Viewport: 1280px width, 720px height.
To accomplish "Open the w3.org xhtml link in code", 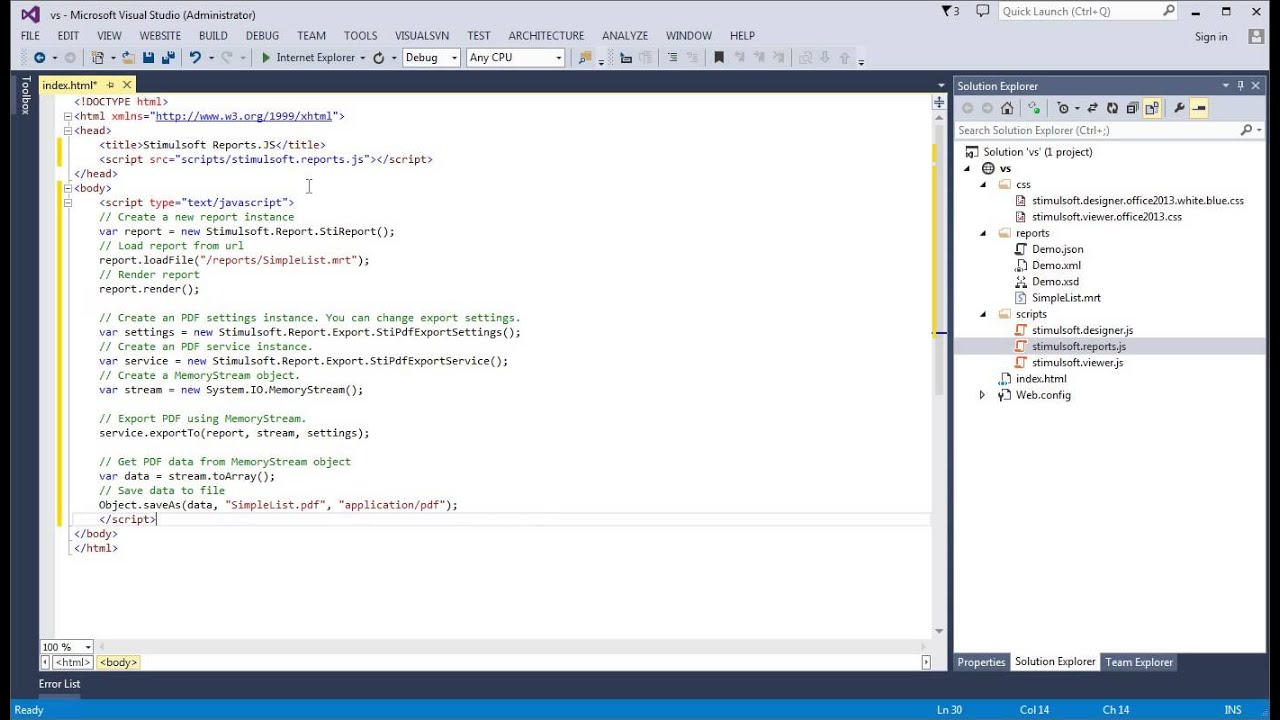I will pyautogui.click(x=243, y=116).
